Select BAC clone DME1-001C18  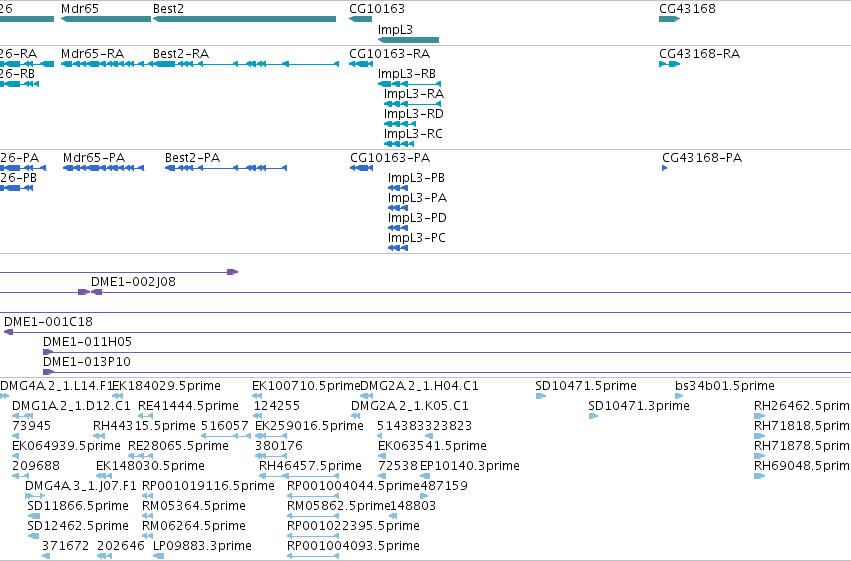48,322
